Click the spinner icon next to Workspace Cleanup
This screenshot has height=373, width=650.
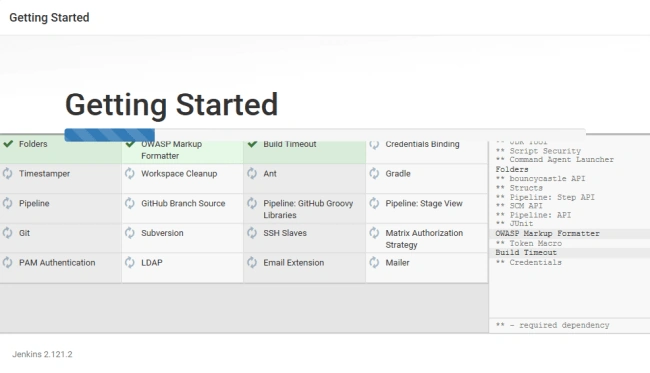130,173
